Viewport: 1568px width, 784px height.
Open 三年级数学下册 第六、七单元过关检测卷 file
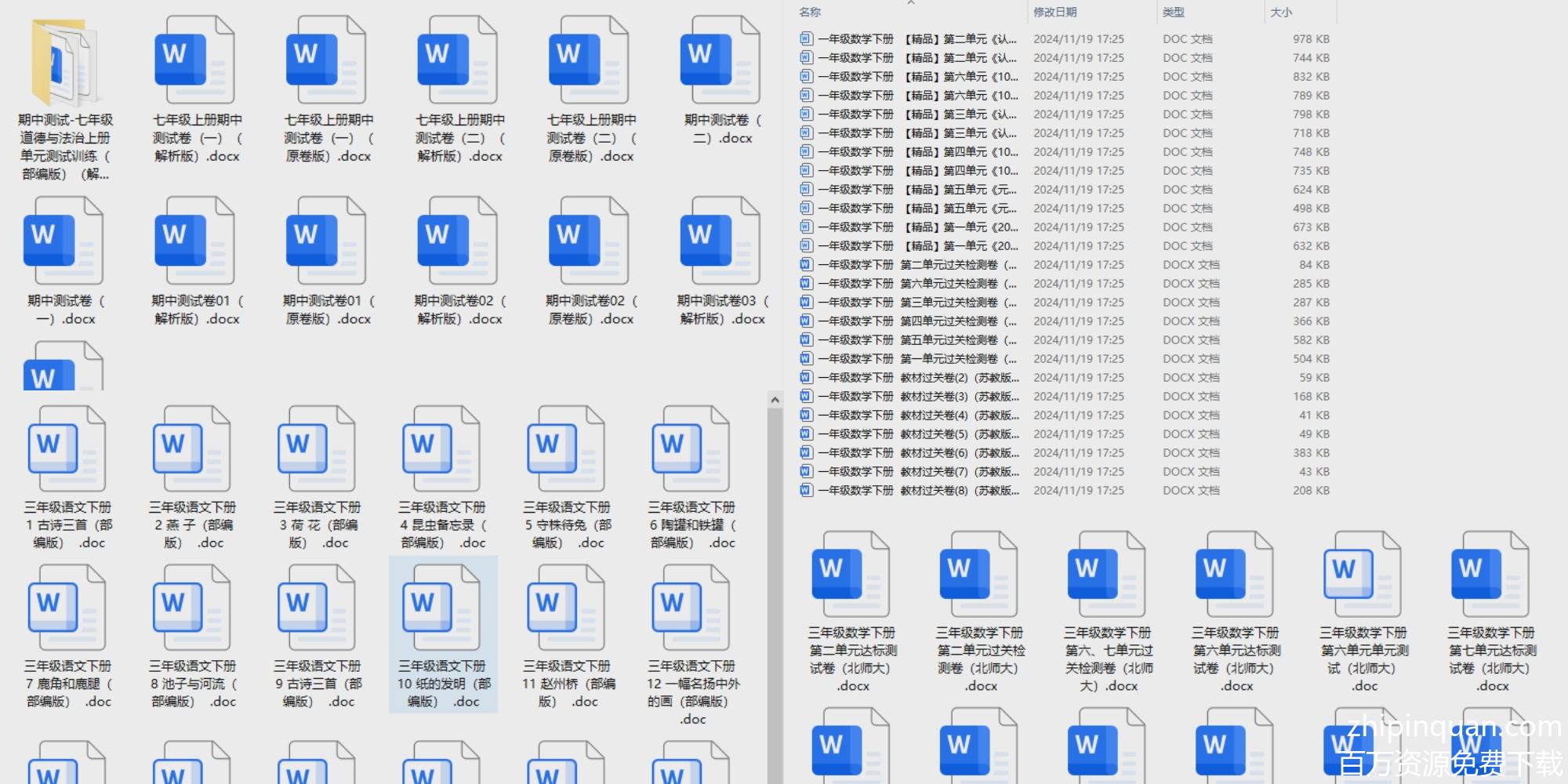click(x=1107, y=576)
